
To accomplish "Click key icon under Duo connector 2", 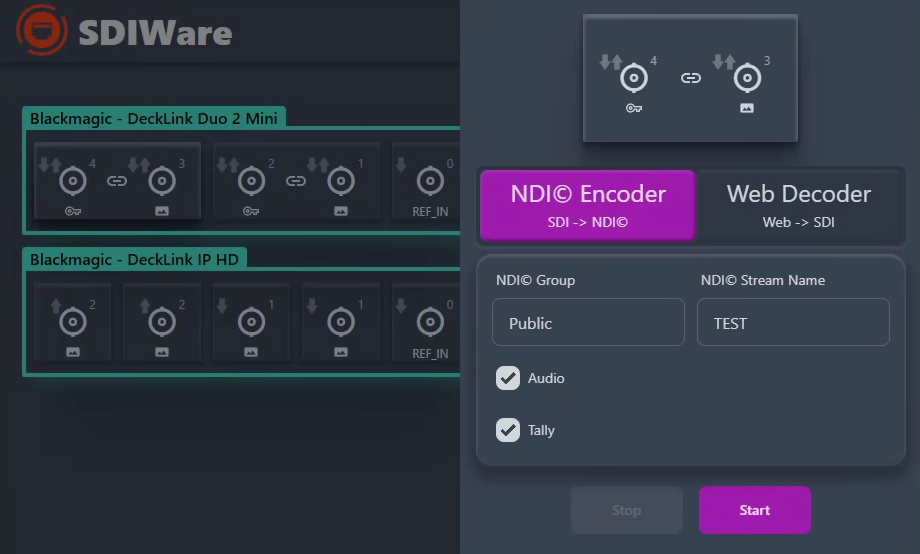I will coord(251,211).
